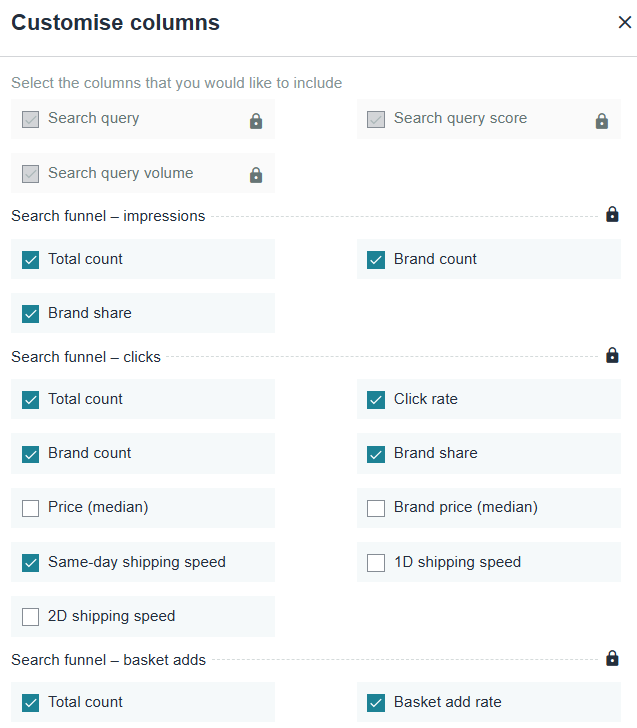
Task: Tick the 1D shipping speed checkbox
Action: [376, 563]
